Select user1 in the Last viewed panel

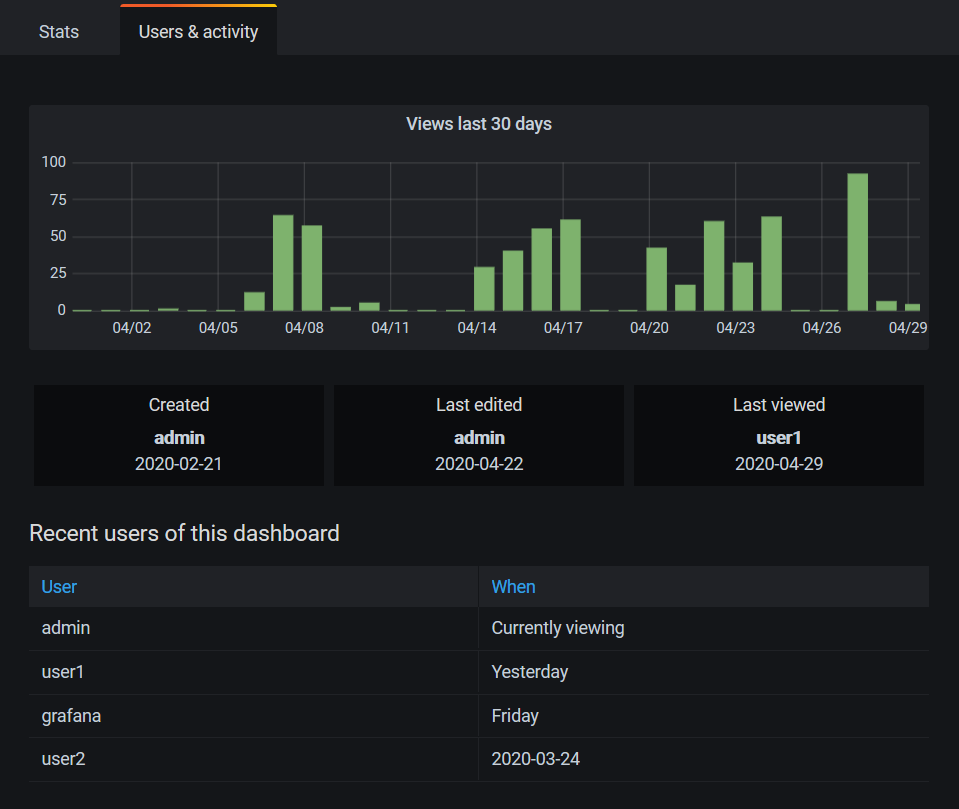click(x=778, y=437)
